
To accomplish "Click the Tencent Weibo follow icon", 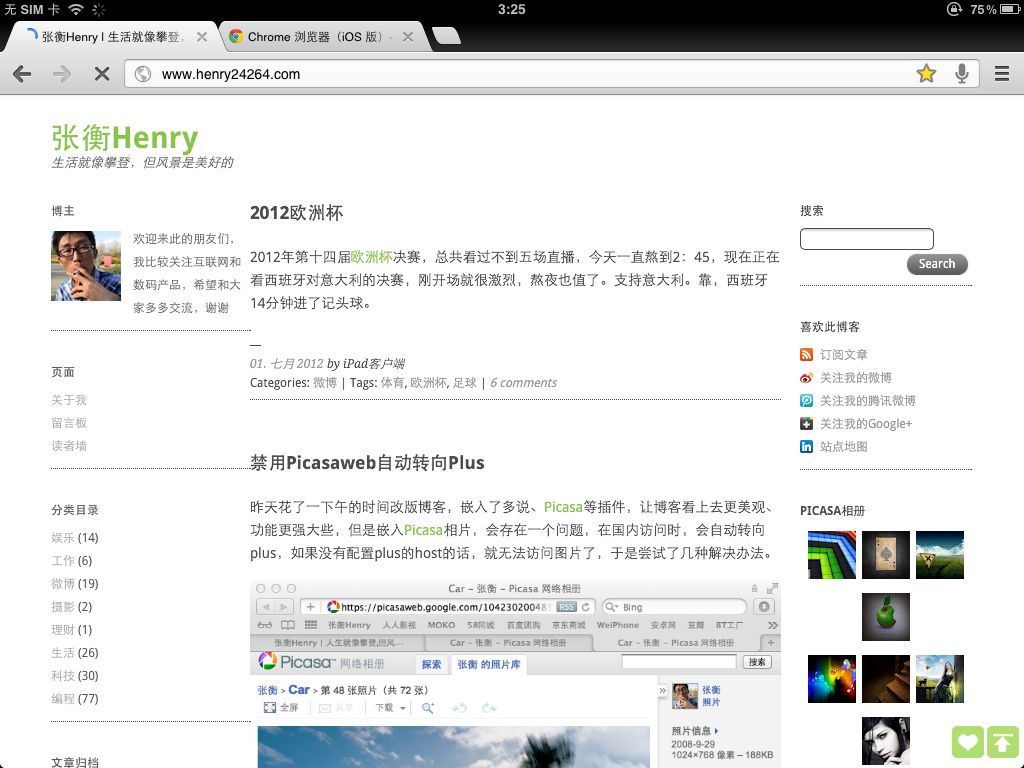I will tap(808, 400).
